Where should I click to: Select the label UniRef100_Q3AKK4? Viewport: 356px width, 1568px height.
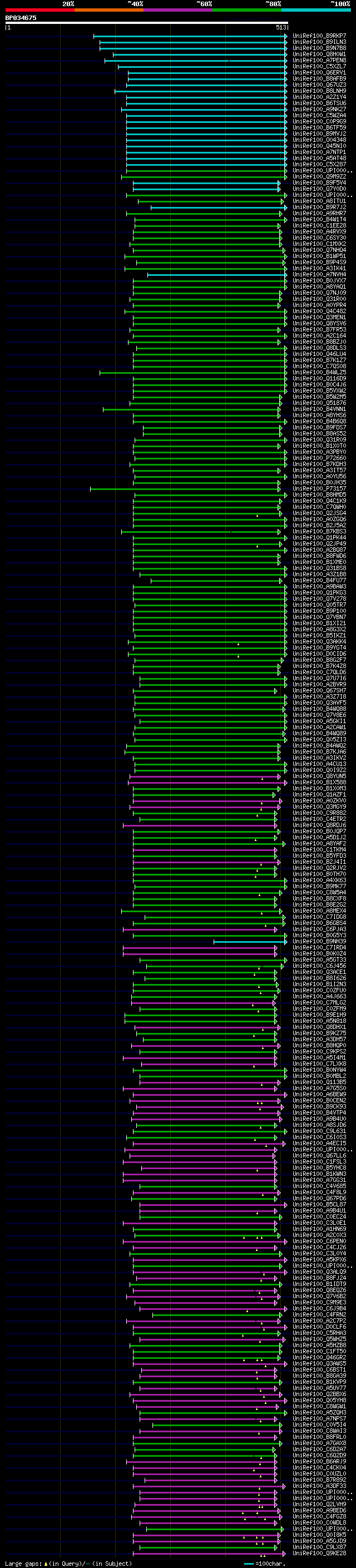[x=319, y=641]
